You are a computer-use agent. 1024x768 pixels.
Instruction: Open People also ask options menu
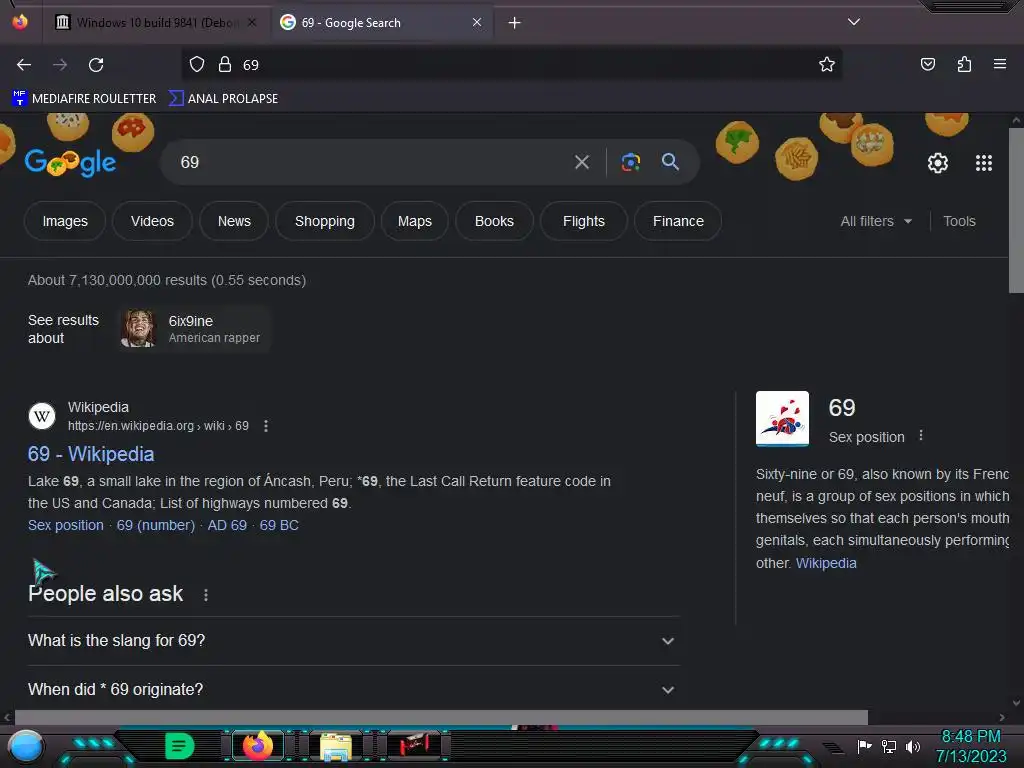tap(206, 595)
